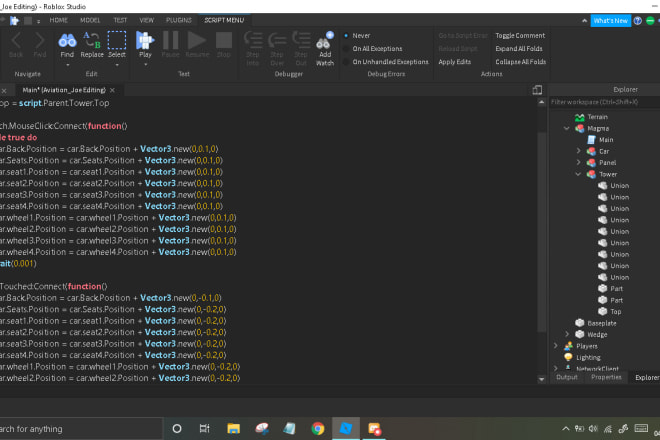Navigate Back in script history
660x440 pixels.
coord(16,45)
